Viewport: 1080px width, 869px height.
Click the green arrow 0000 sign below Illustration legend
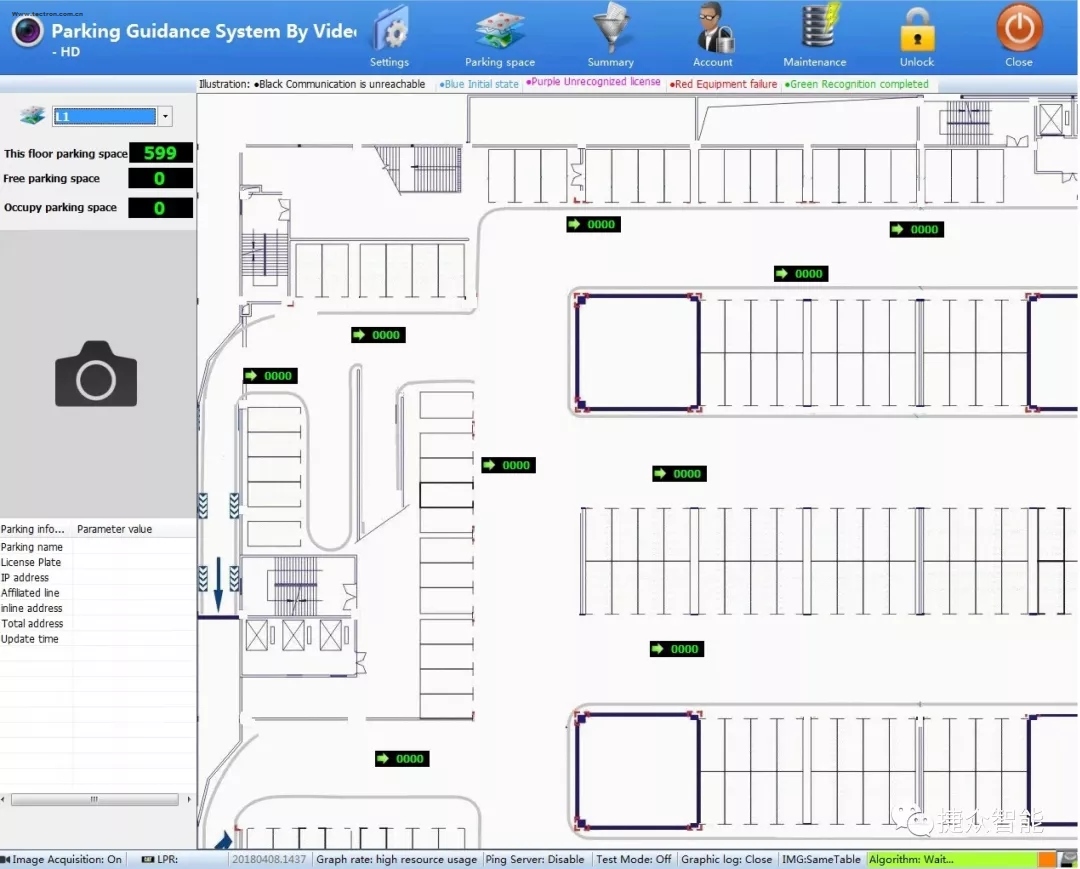[593, 224]
